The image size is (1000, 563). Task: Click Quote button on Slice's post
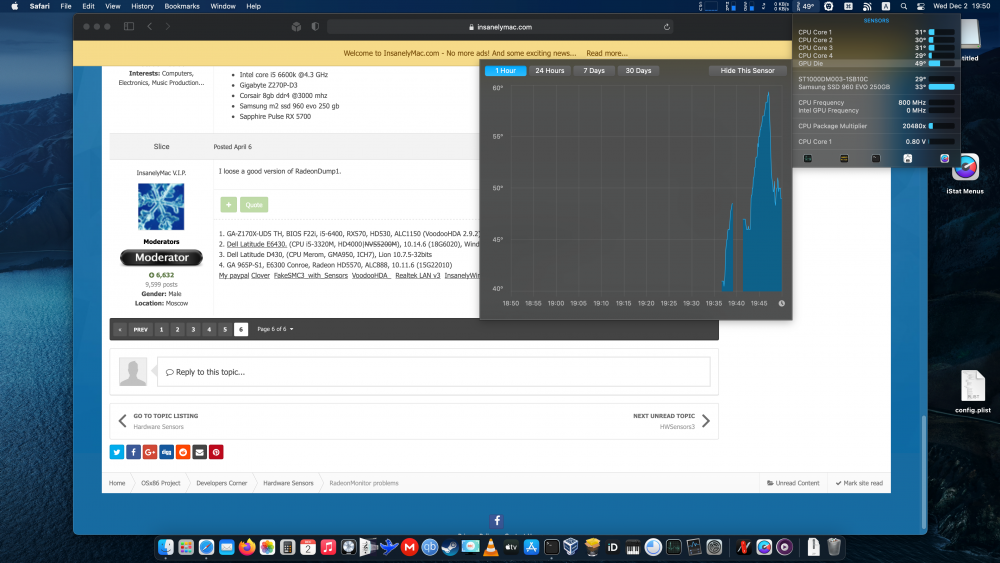pos(254,205)
